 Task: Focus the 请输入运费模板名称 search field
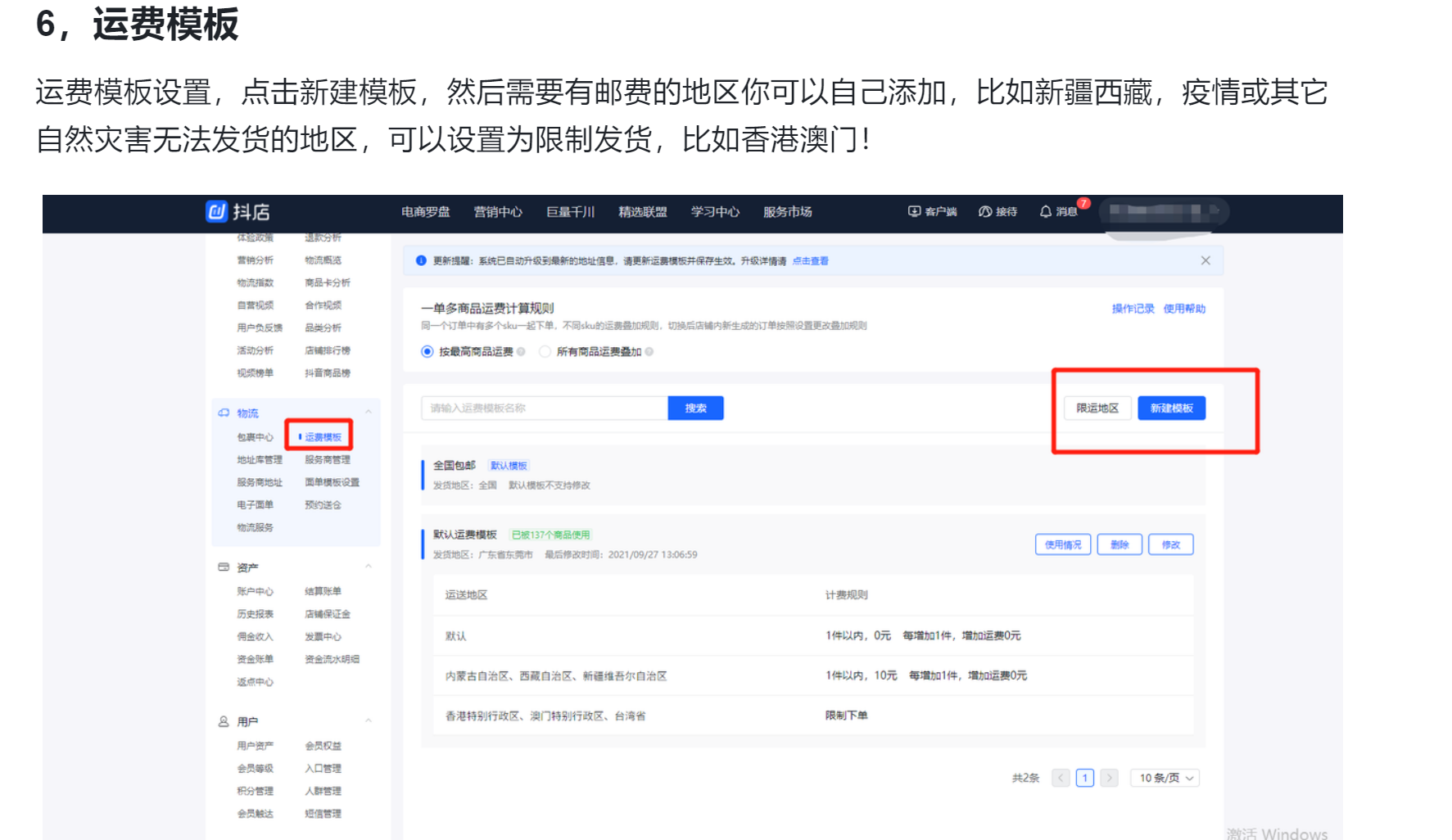point(545,409)
